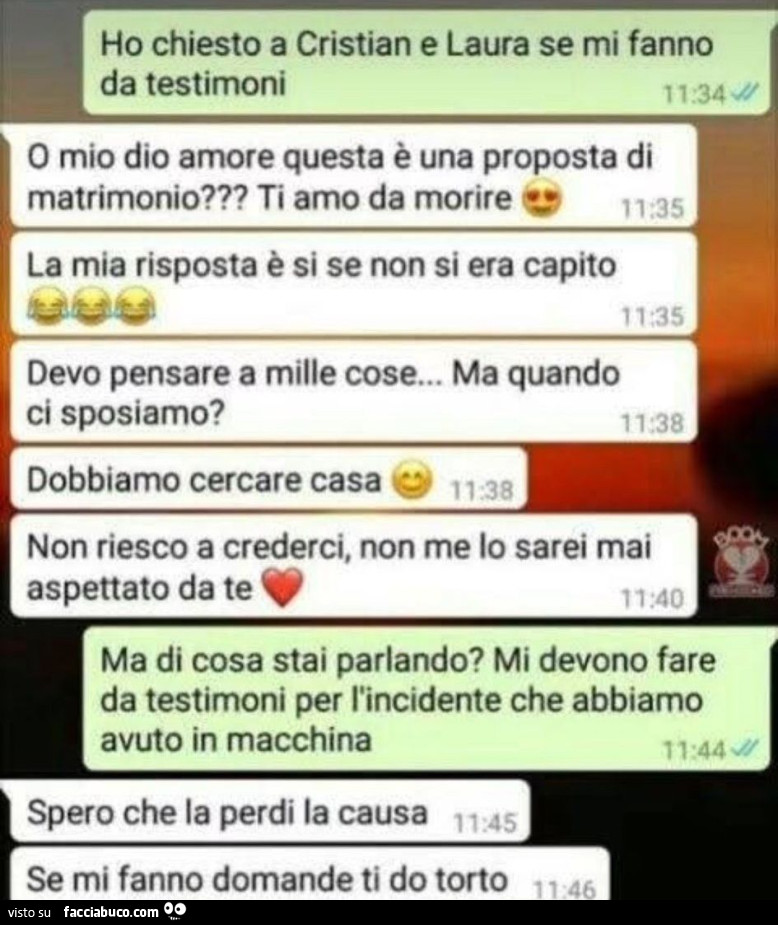Click the third laughing-crying emoji
The height and width of the screenshot is (925, 778).
click(135, 305)
